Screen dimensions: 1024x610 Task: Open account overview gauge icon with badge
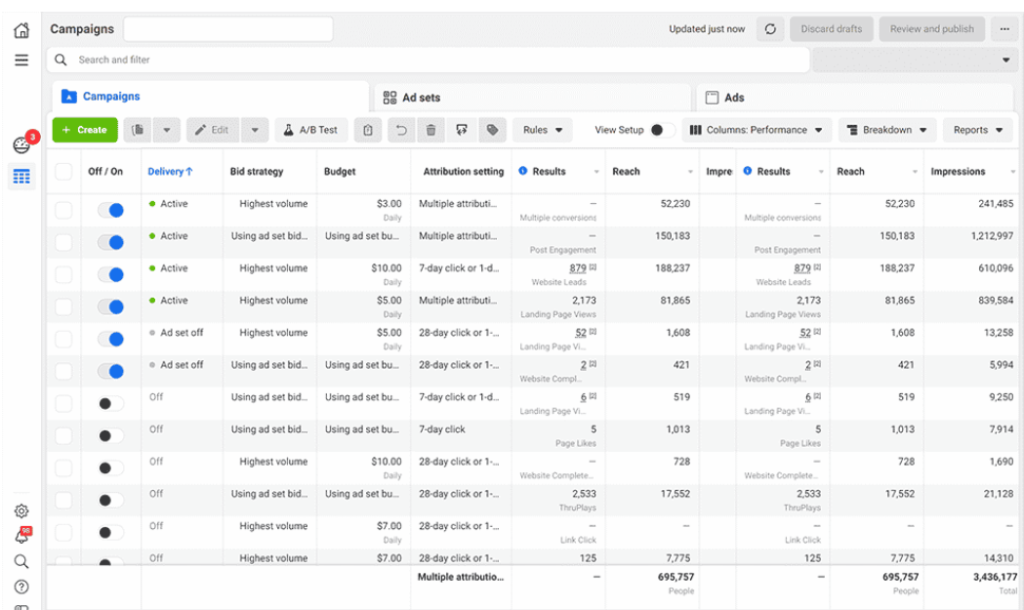tap(22, 145)
